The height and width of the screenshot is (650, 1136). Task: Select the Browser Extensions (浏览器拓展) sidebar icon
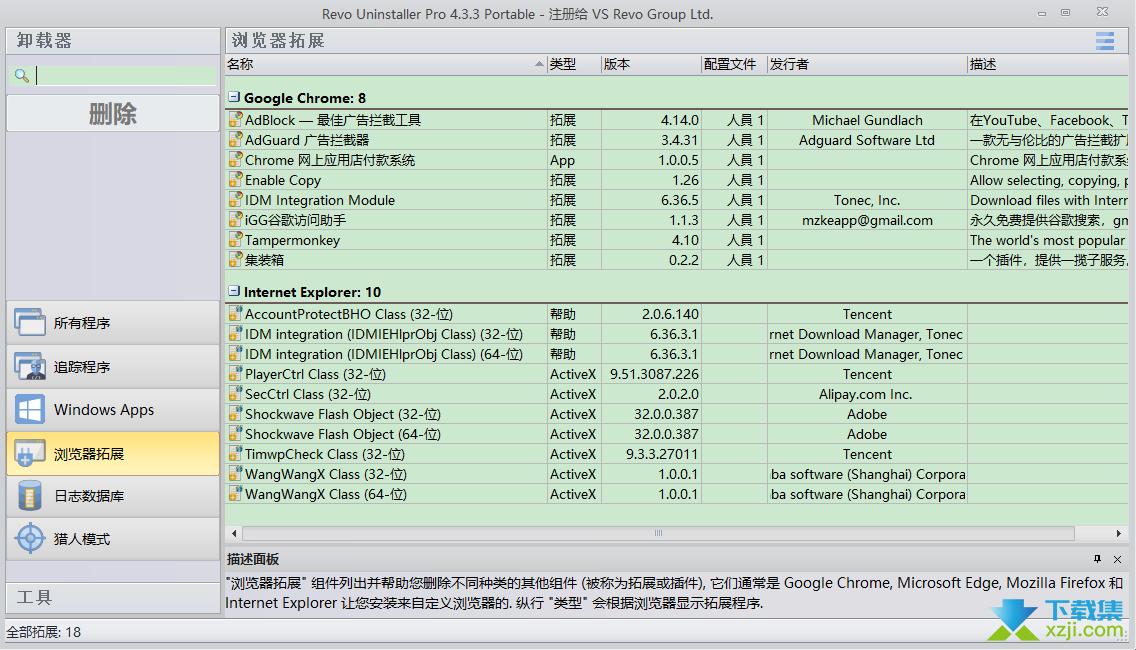click(x=30, y=454)
